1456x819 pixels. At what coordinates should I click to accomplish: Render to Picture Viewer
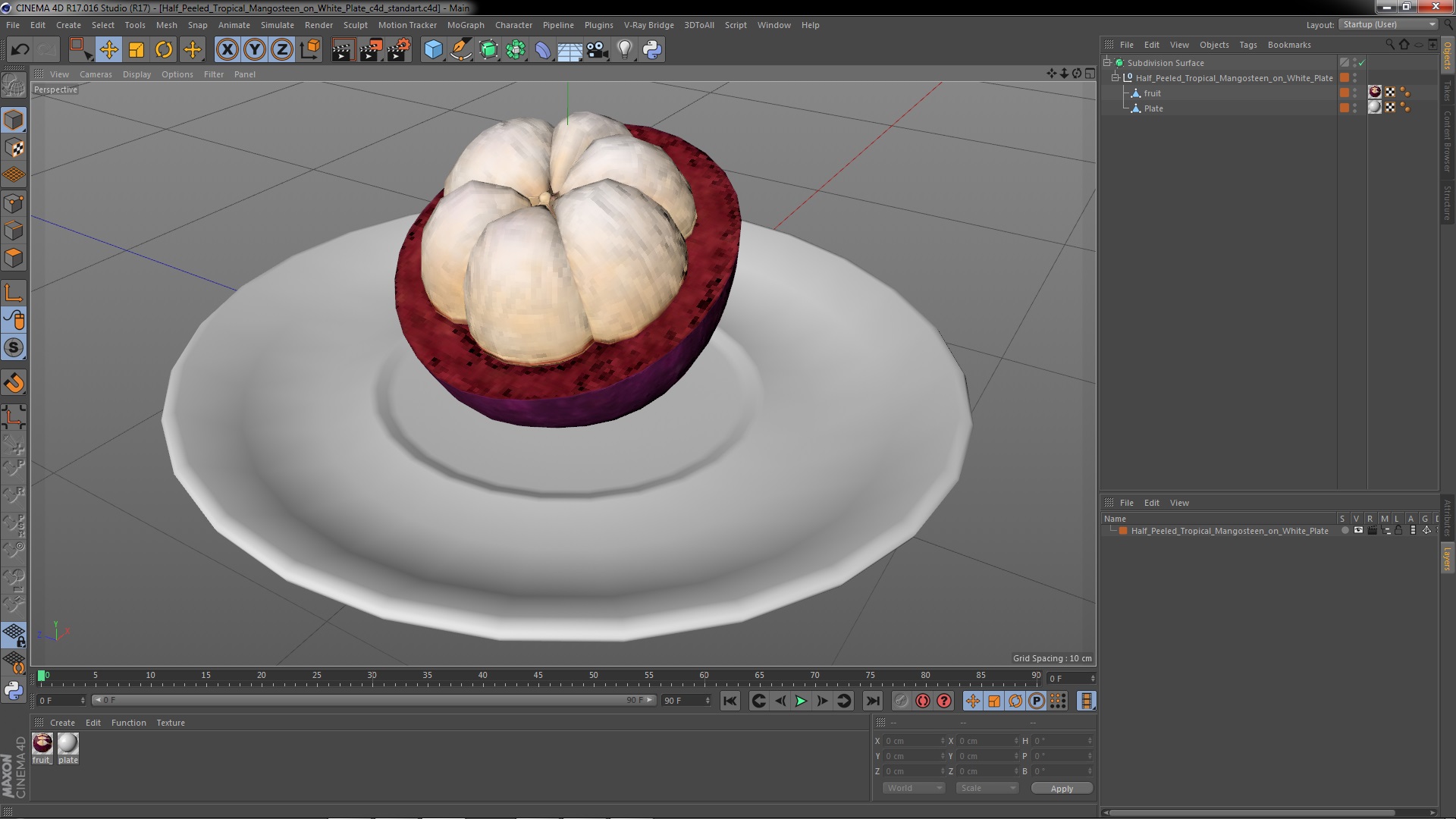(371, 50)
